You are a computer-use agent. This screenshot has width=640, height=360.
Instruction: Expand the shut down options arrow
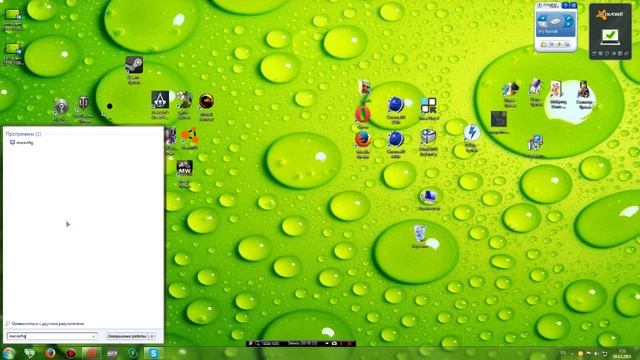(153, 336)
